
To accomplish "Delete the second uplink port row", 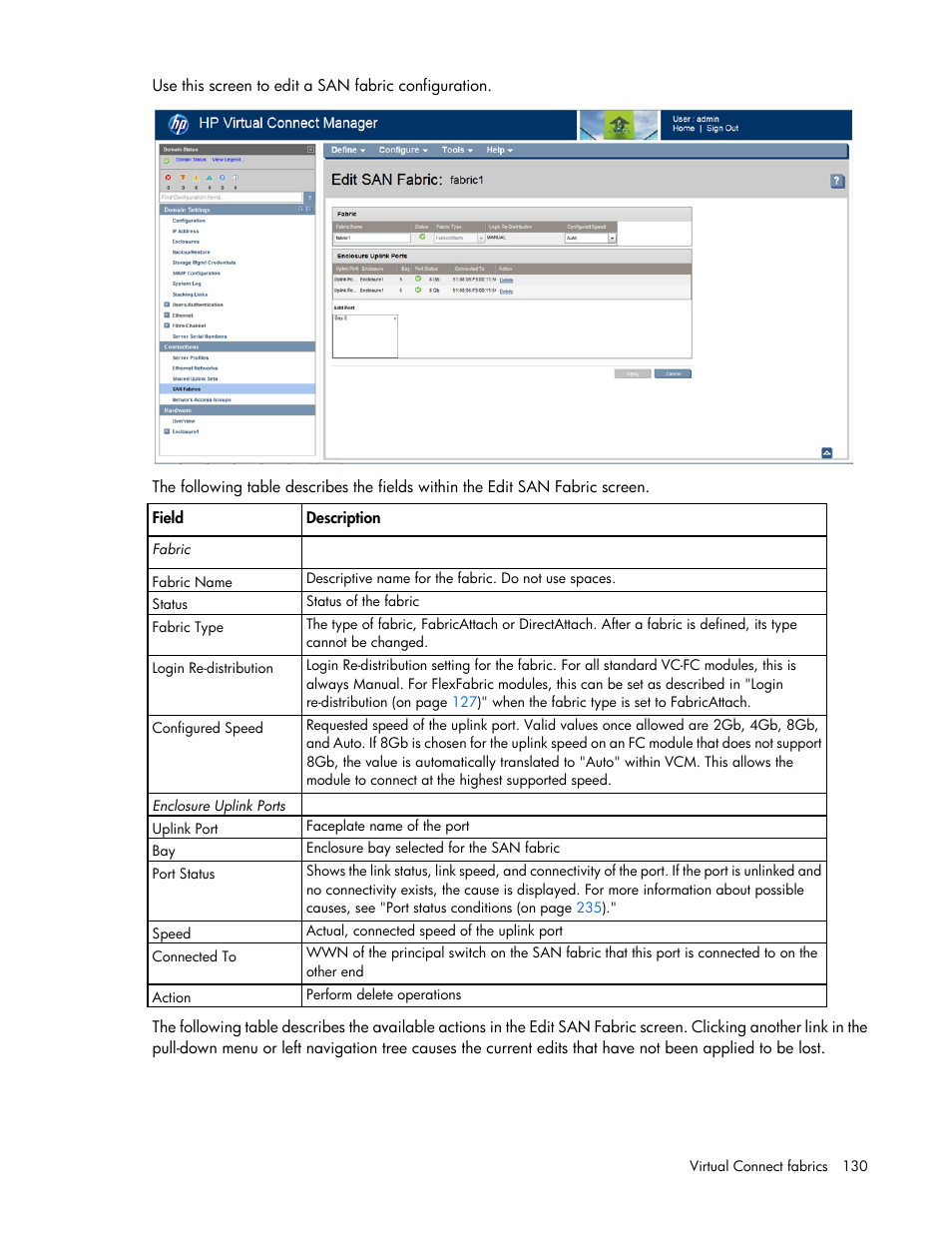I will [x=506, y=292].
